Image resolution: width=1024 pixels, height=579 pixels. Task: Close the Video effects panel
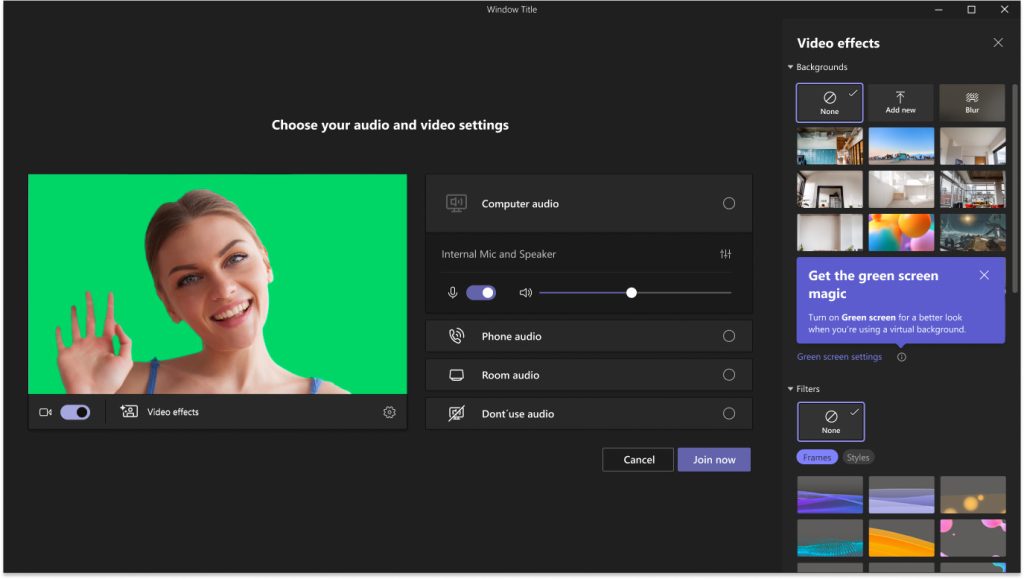(x=998, y=43)
